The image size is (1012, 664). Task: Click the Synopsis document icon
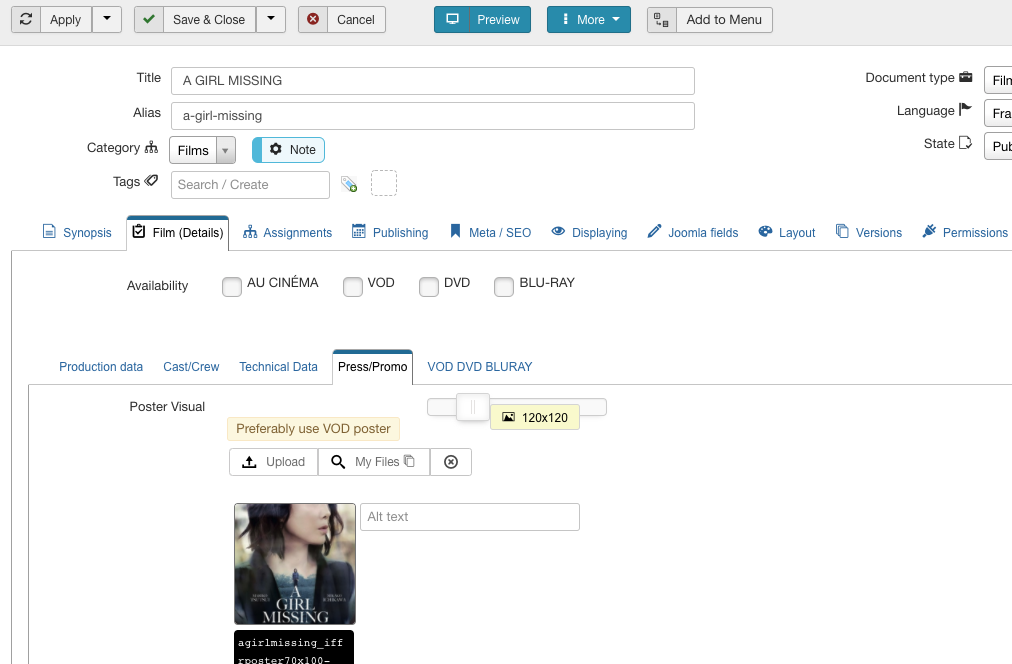click(x=49, y=231)
